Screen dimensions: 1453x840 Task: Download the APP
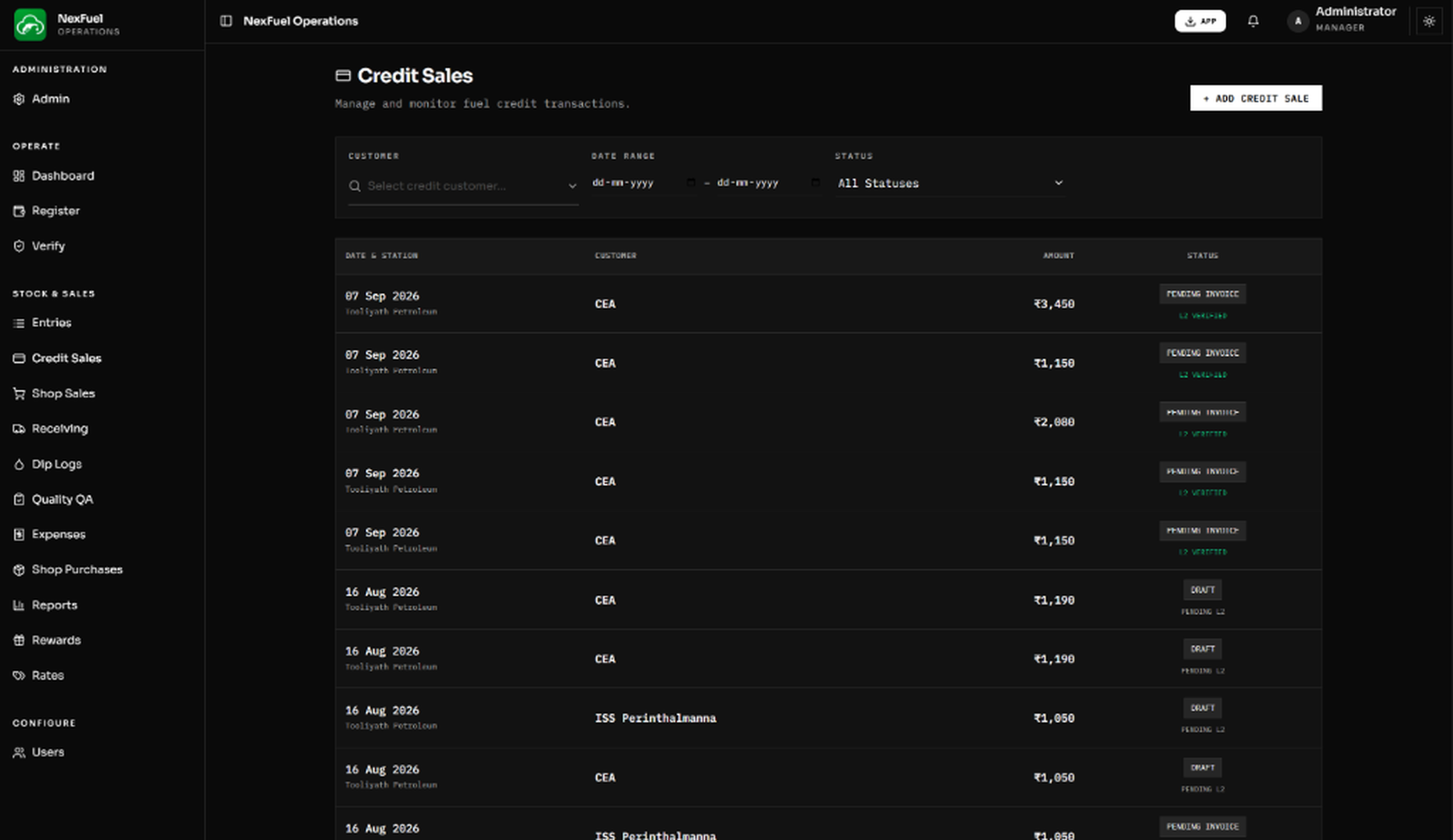tap(1200, 21)
